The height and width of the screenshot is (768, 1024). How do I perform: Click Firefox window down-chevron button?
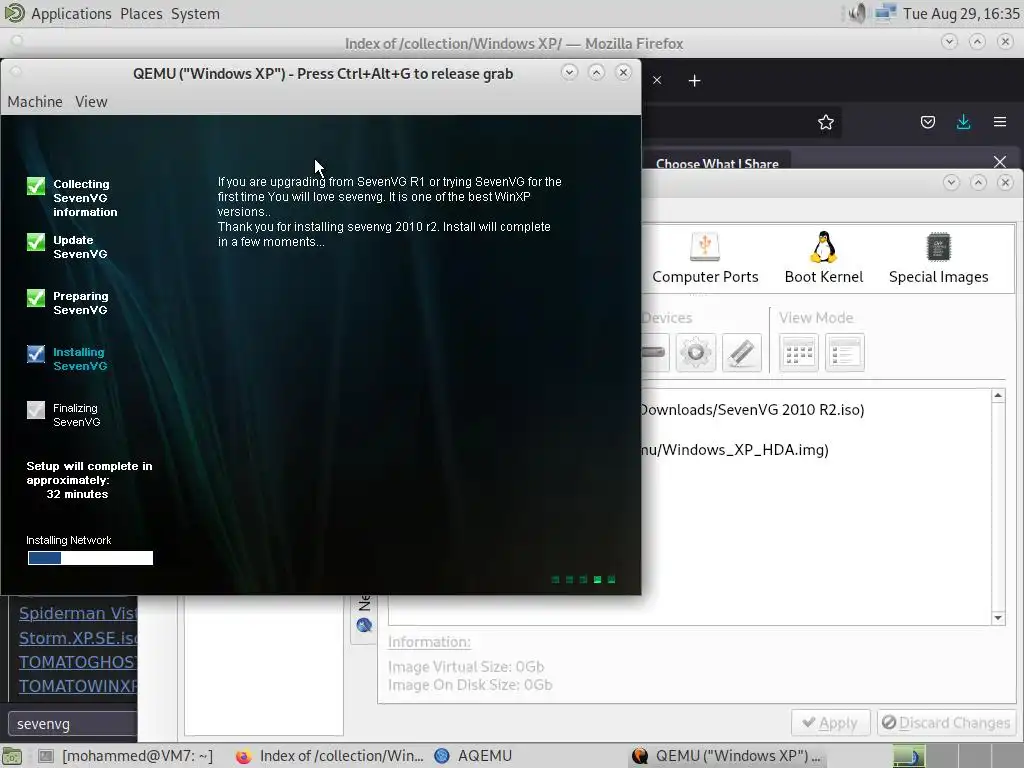(x=949, y=42)
